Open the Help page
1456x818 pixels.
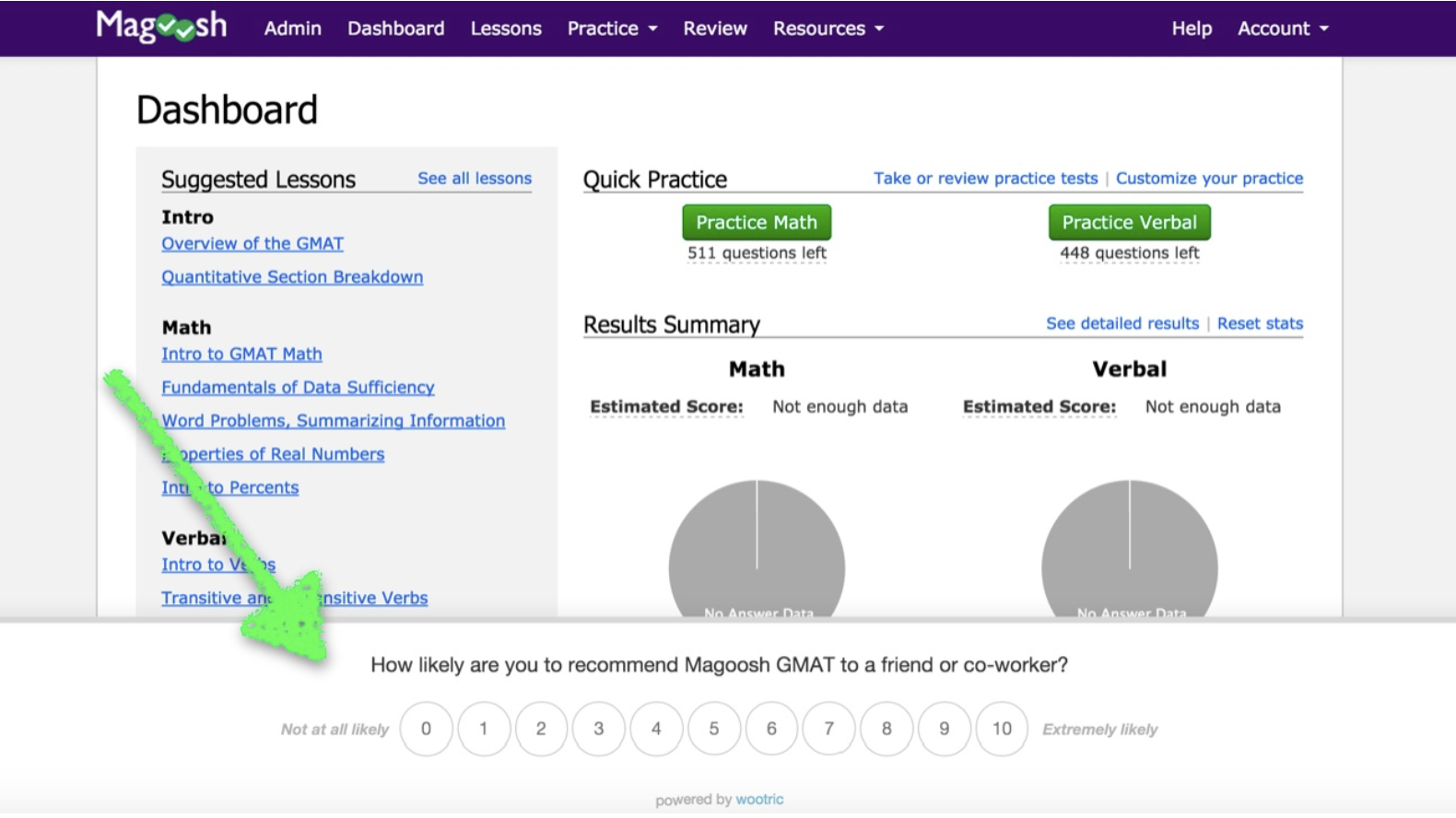[x=1192, y=29]
